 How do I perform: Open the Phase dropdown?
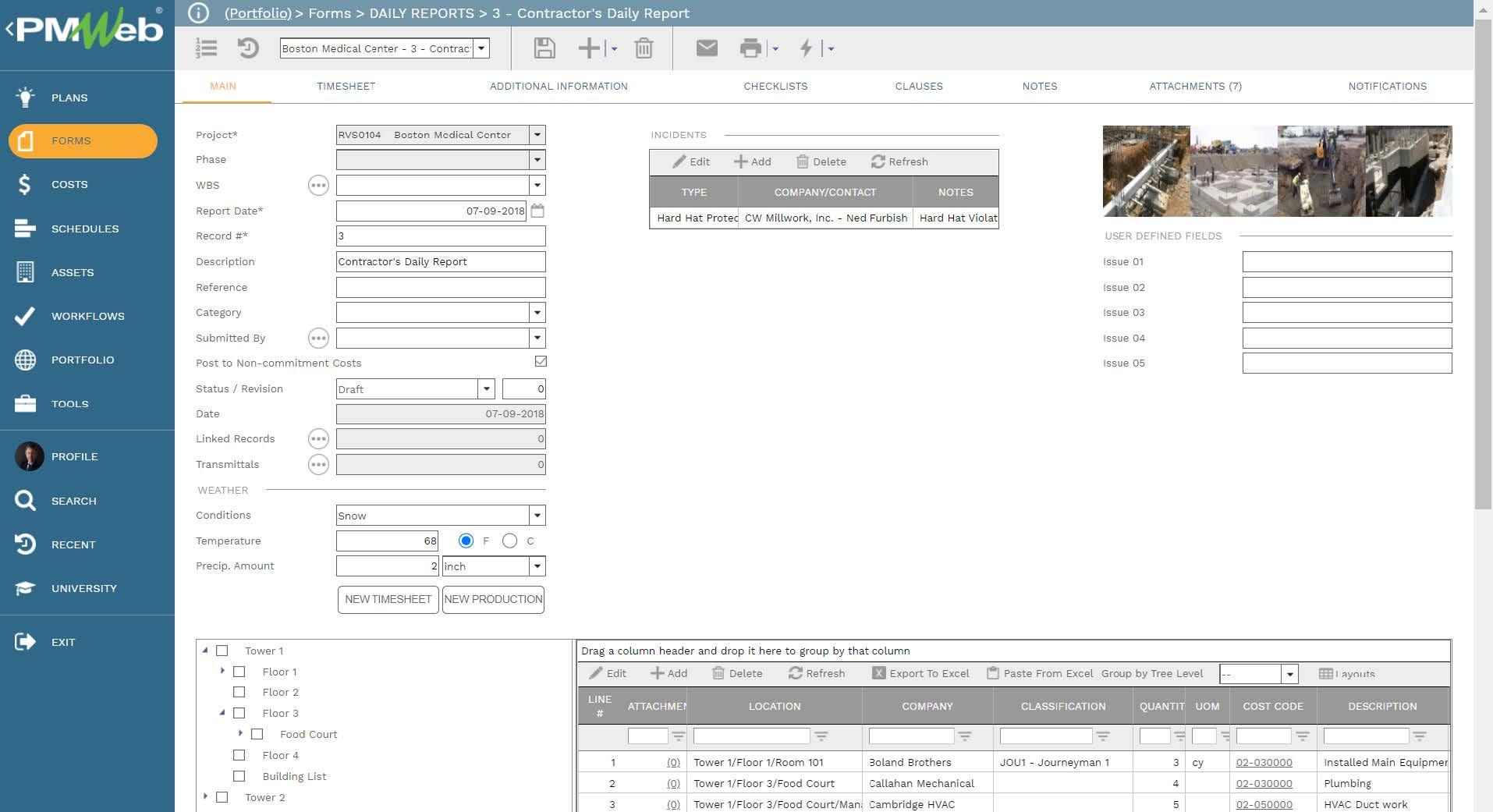coord(537,160)
